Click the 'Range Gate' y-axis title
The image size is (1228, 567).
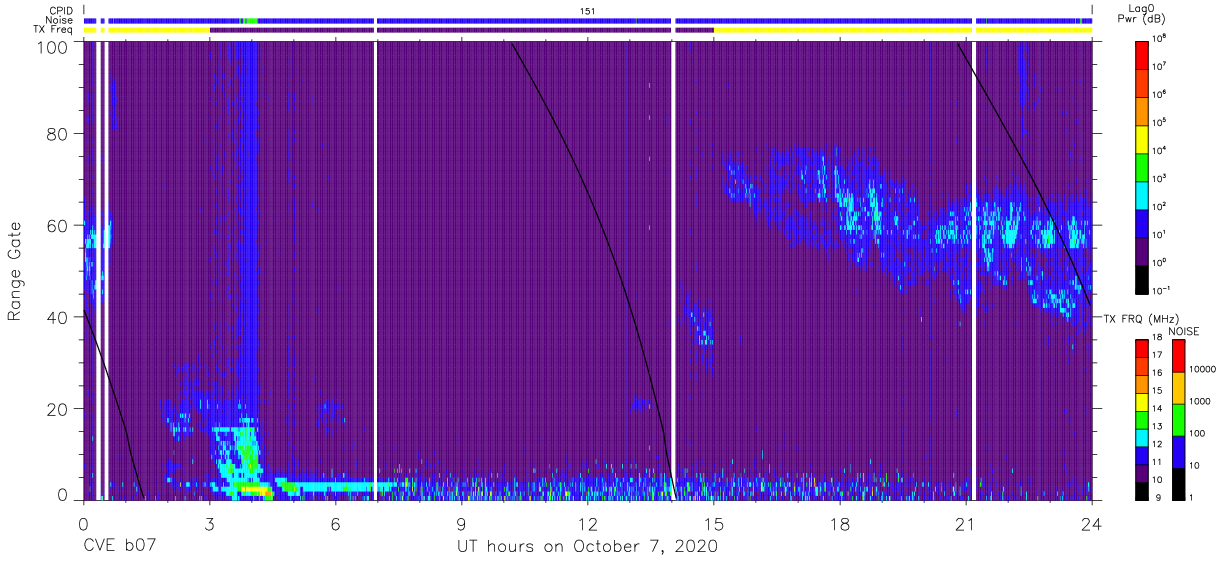coord(16,272)
